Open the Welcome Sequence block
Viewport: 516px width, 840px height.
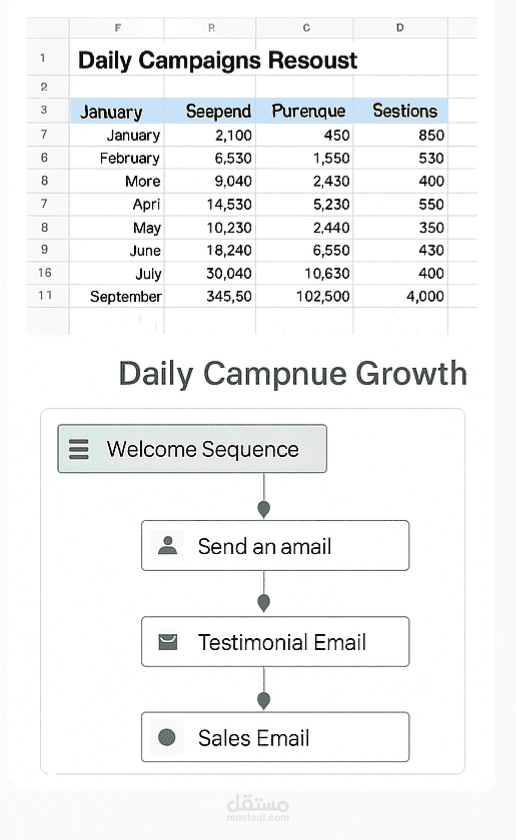[x=192, y=449]
